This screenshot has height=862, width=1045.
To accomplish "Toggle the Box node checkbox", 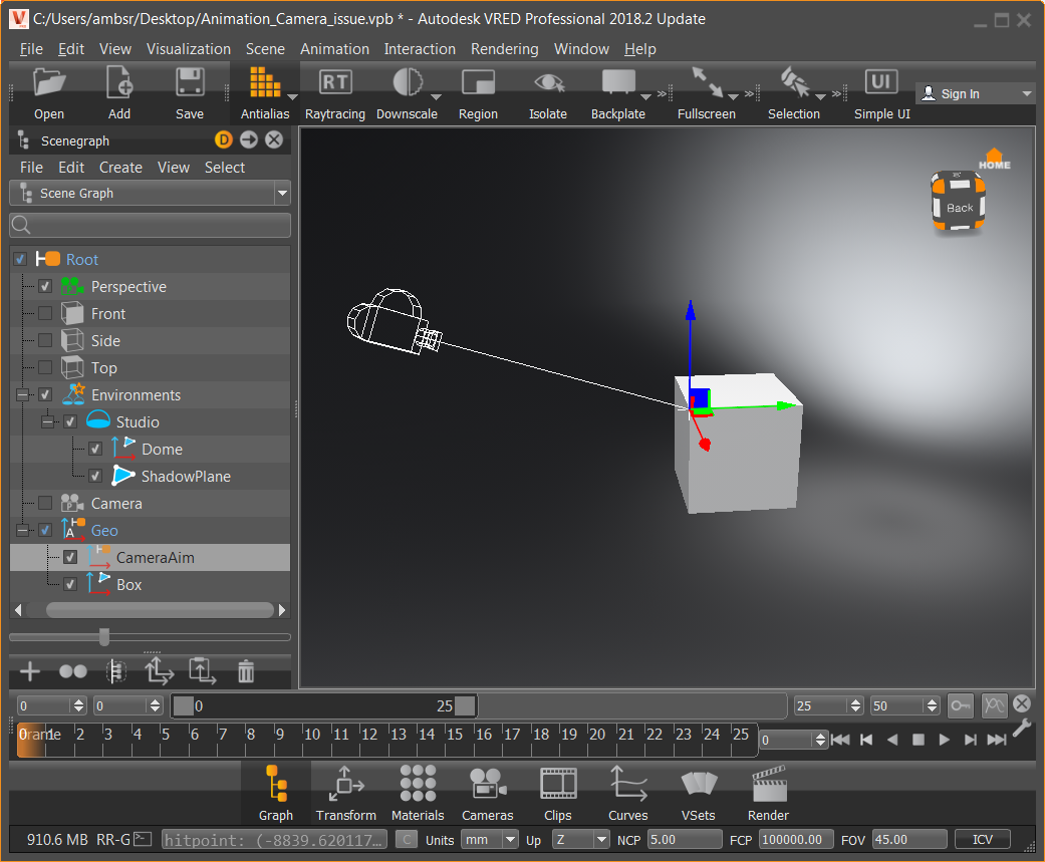I will pos(70,584).
